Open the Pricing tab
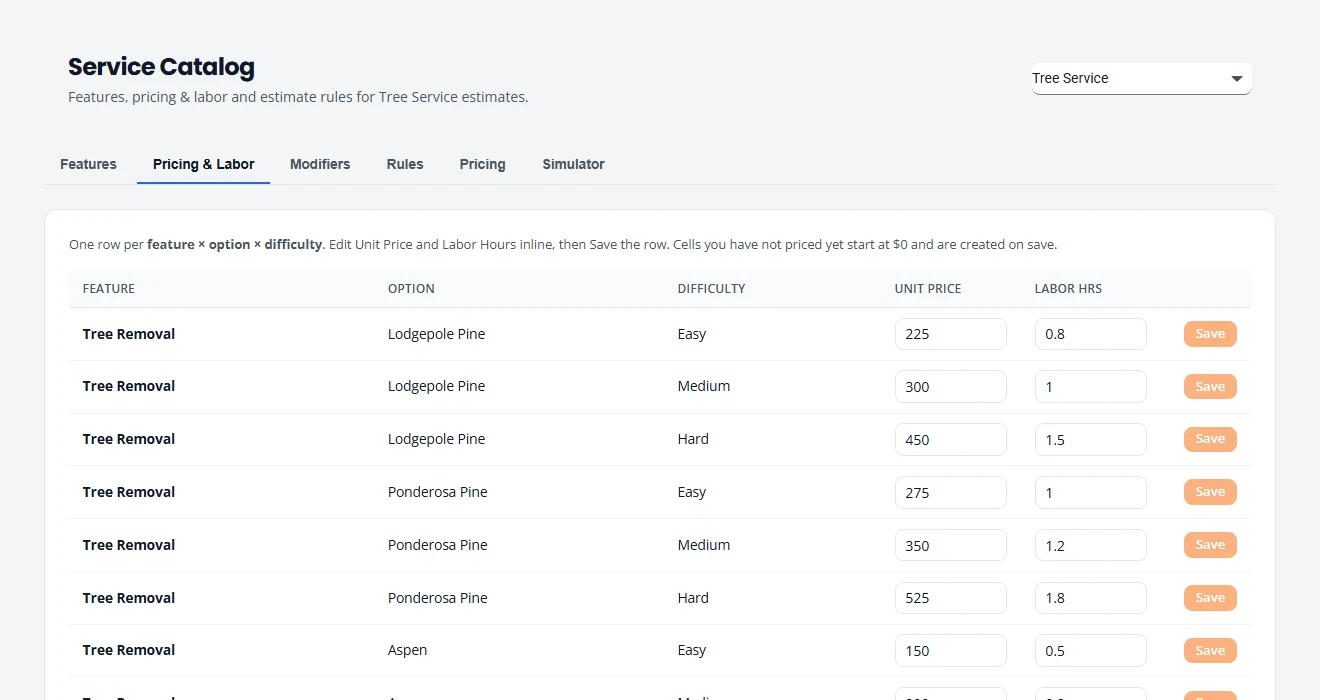The height and width of the screenshot is (700, 1320). [483, 164]
